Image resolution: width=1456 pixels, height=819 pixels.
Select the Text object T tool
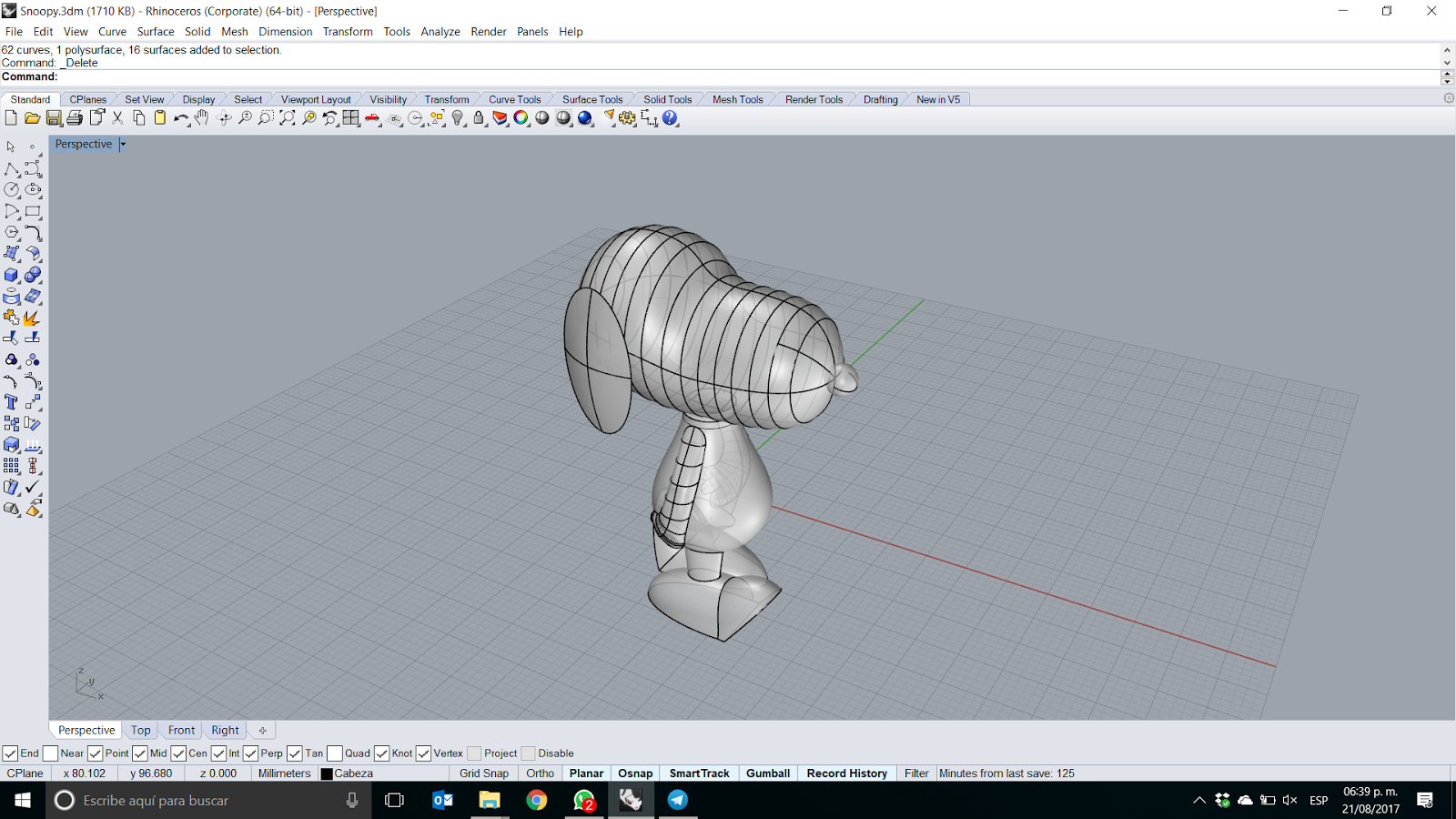12,402
